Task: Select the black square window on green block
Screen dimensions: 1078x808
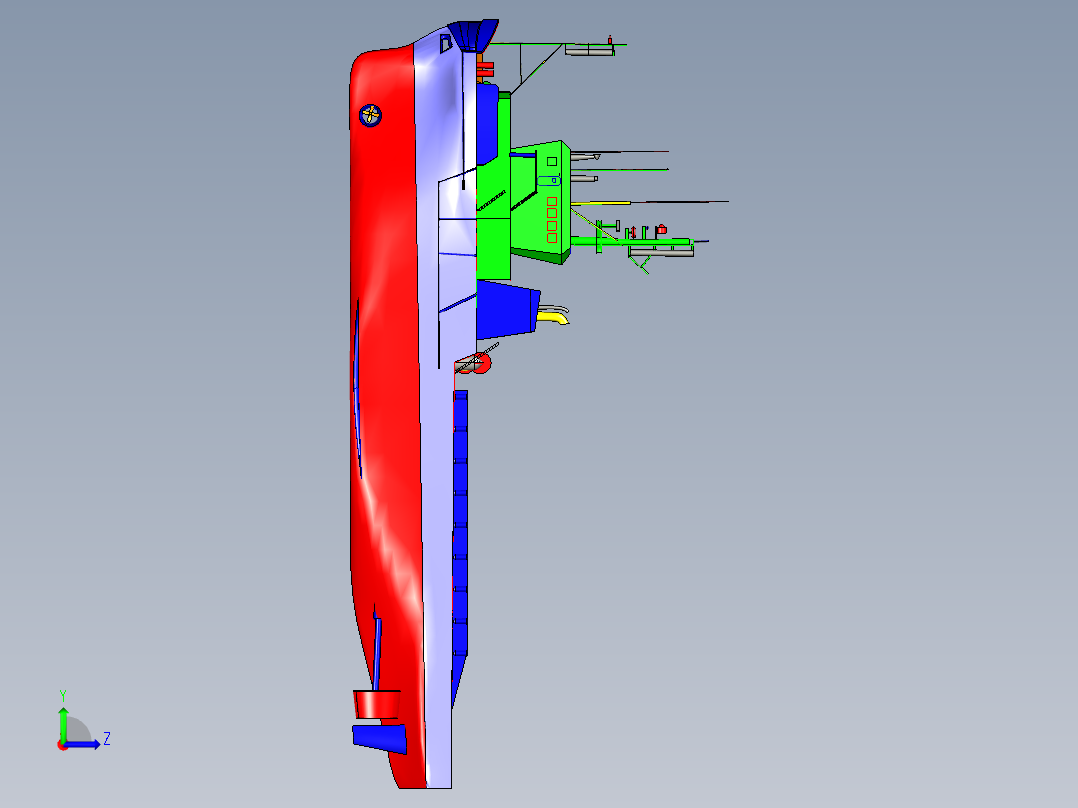Action: coord(551,162)
